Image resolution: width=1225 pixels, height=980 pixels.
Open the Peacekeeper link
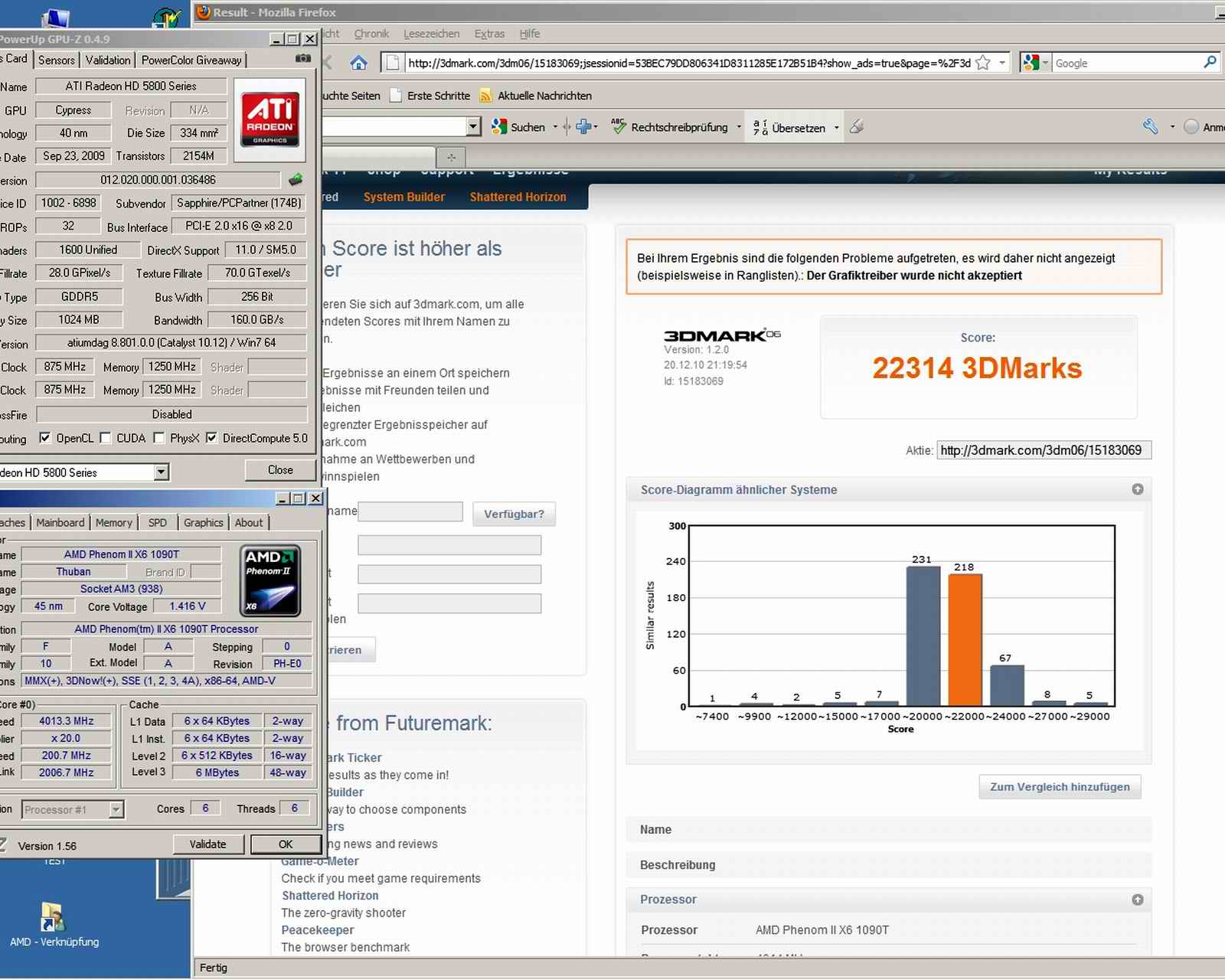(318, 929)
